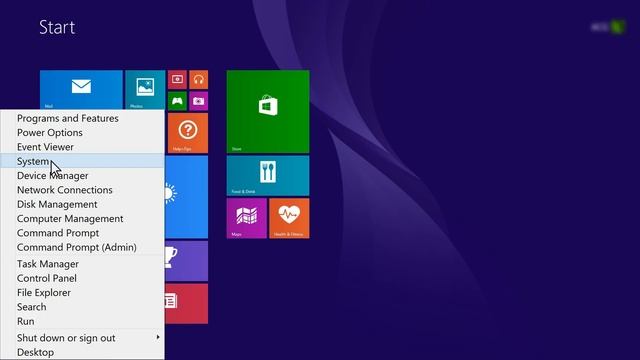Select Search in the quick menu

click(82, 307)
